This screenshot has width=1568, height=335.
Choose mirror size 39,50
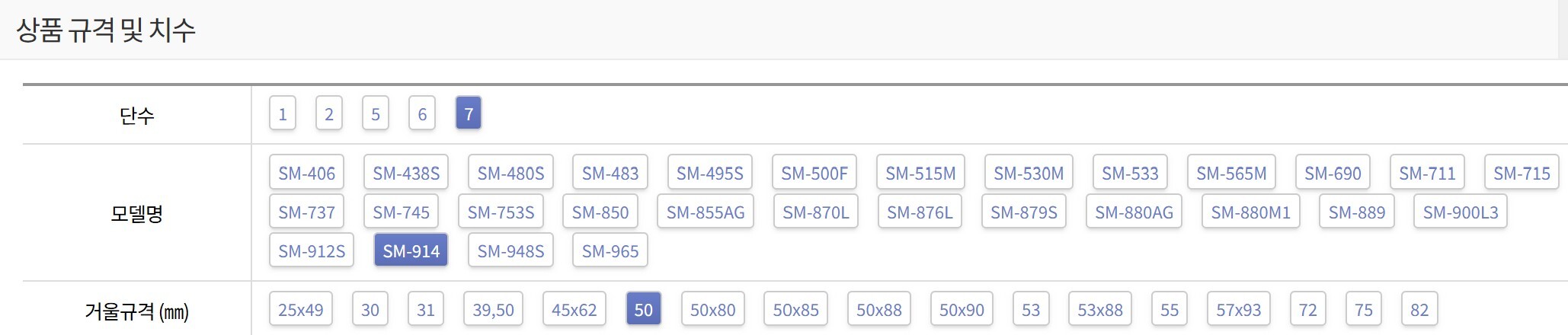pos(493,310)
